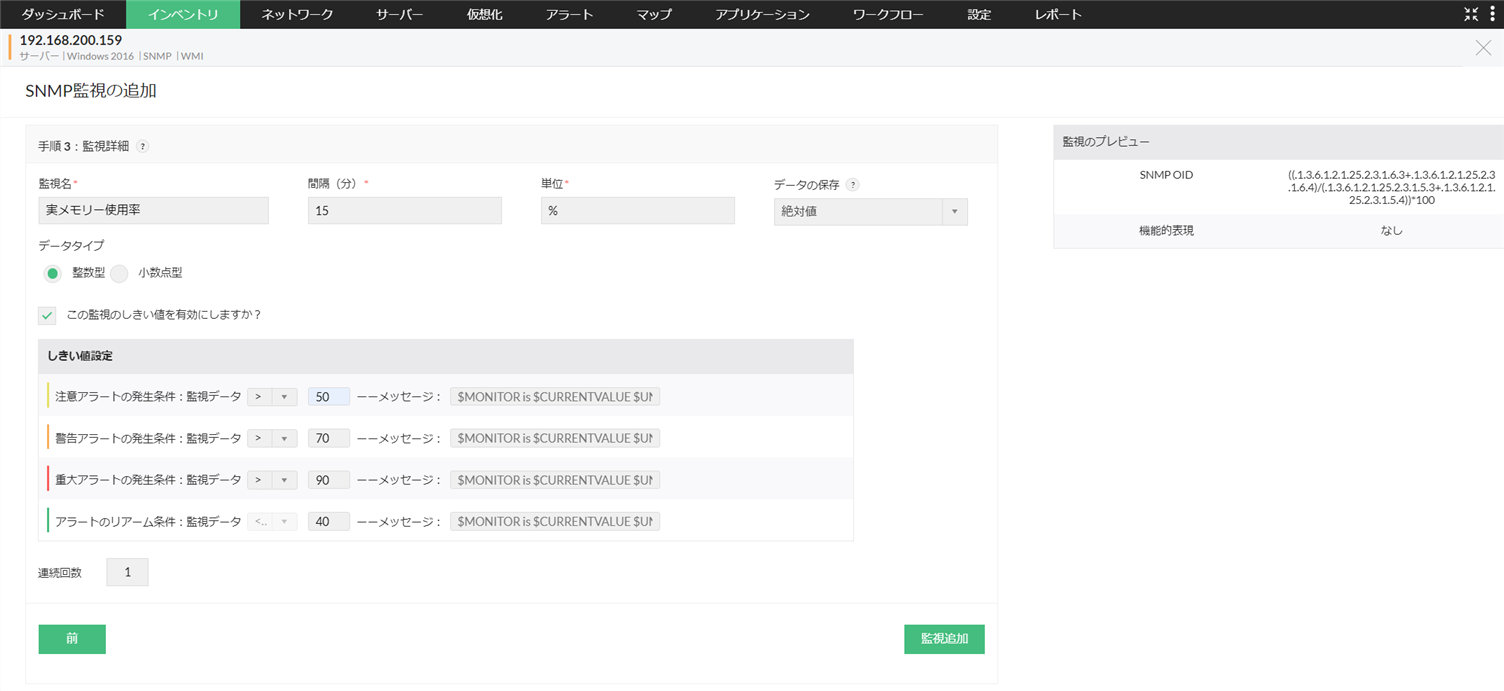Go to the レポート tab
Image resolution: width=1504 pixels, height=691 pixels.
[x=1058, y=14]
